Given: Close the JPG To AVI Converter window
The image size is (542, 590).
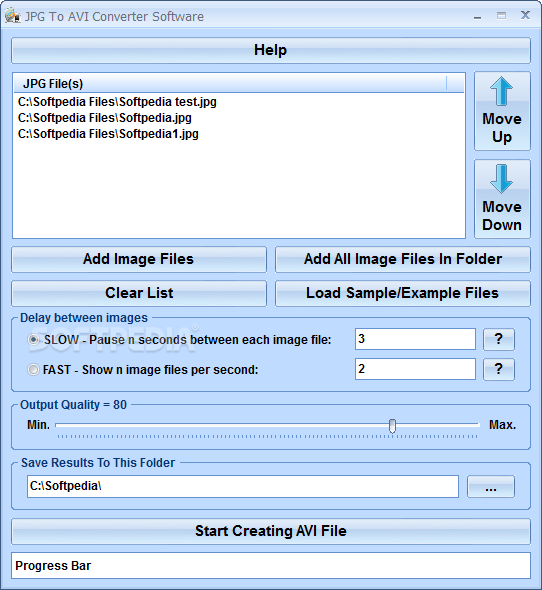Looking at the screenshot, I should [x=525, y=15].
